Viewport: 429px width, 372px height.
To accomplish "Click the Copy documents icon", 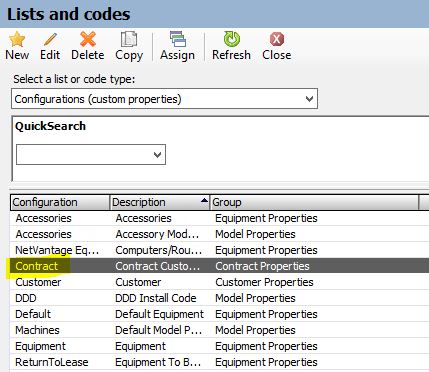I will click(129, 39).
